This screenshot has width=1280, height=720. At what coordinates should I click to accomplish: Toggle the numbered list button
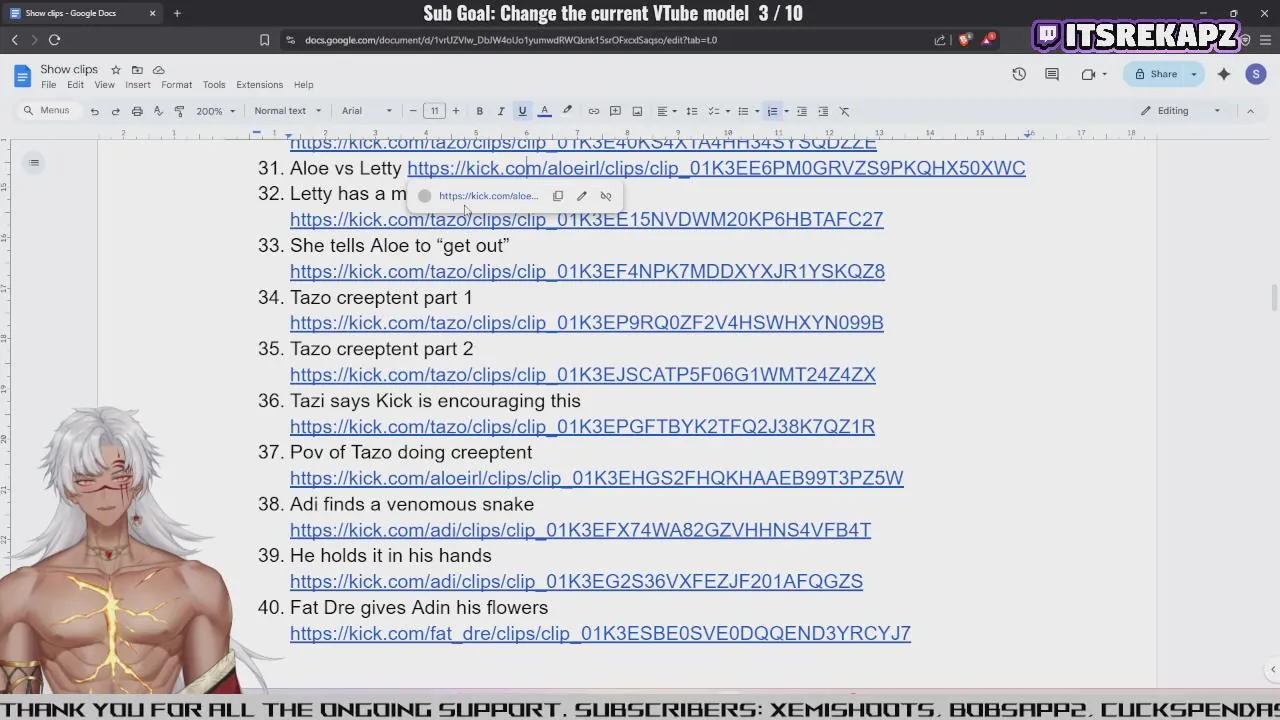[772, 111]
